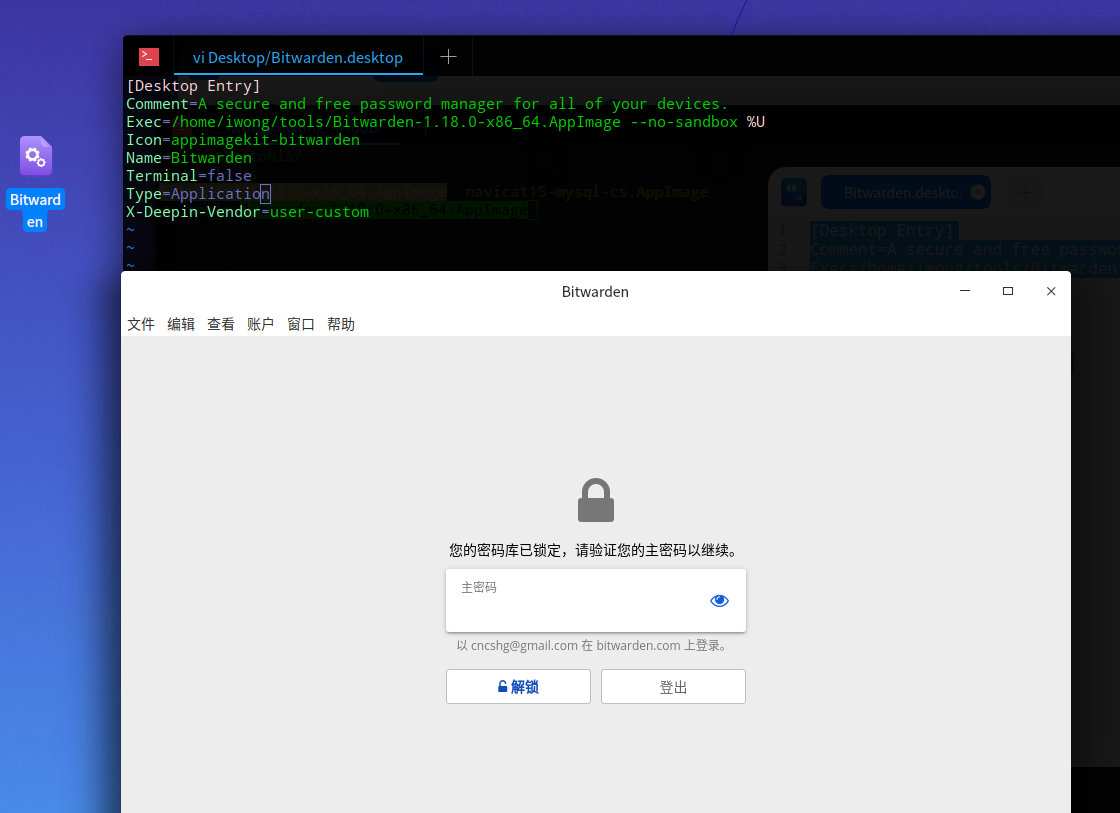Click the Bitwarden desktop shortcut icon
Screen dimensions: 1120x813
tap(35, 156)
